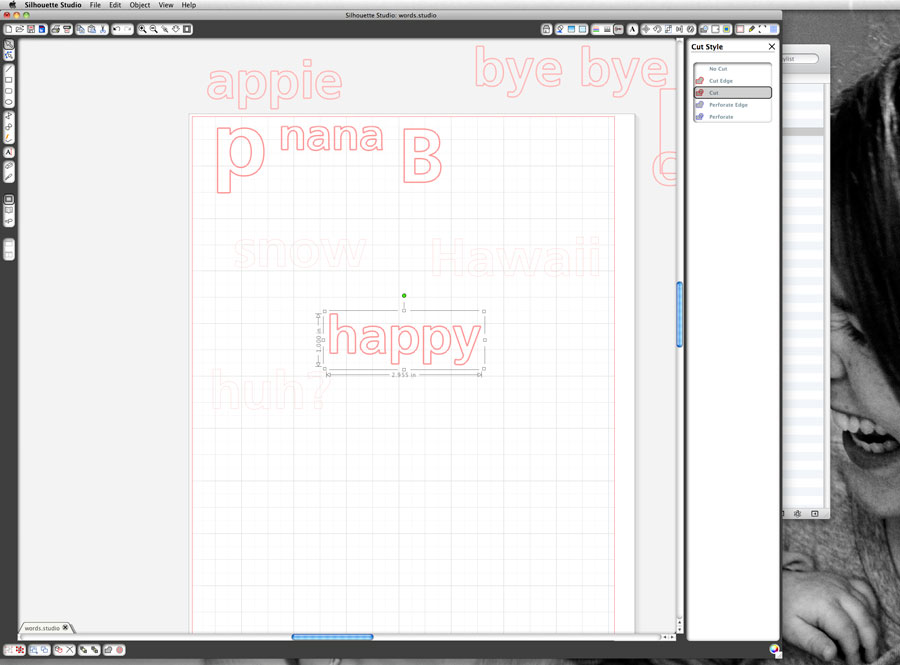Select the faint 'huh?' text object
The height and width of the screenshot is (665, 900).
(271, 389)
